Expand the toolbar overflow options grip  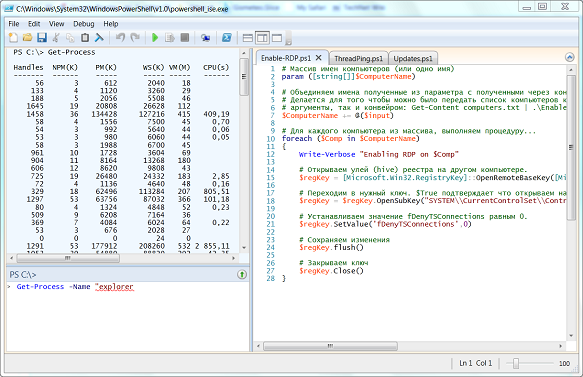(288, 38)
